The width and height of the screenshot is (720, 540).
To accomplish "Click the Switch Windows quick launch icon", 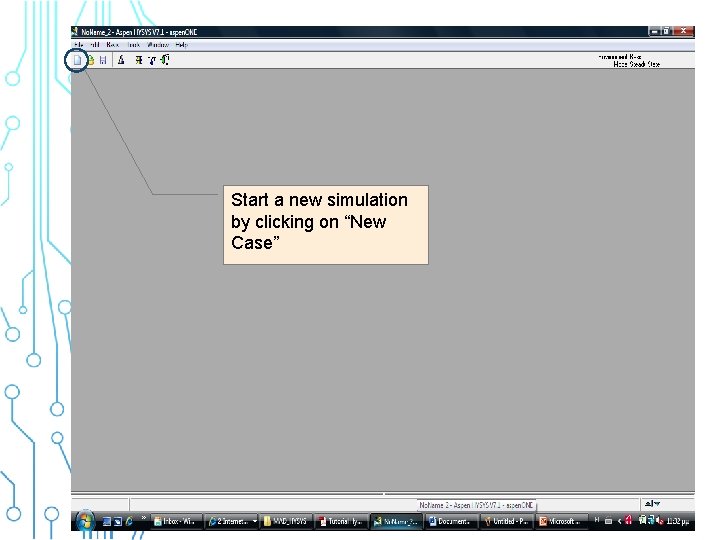I will 118,522.
